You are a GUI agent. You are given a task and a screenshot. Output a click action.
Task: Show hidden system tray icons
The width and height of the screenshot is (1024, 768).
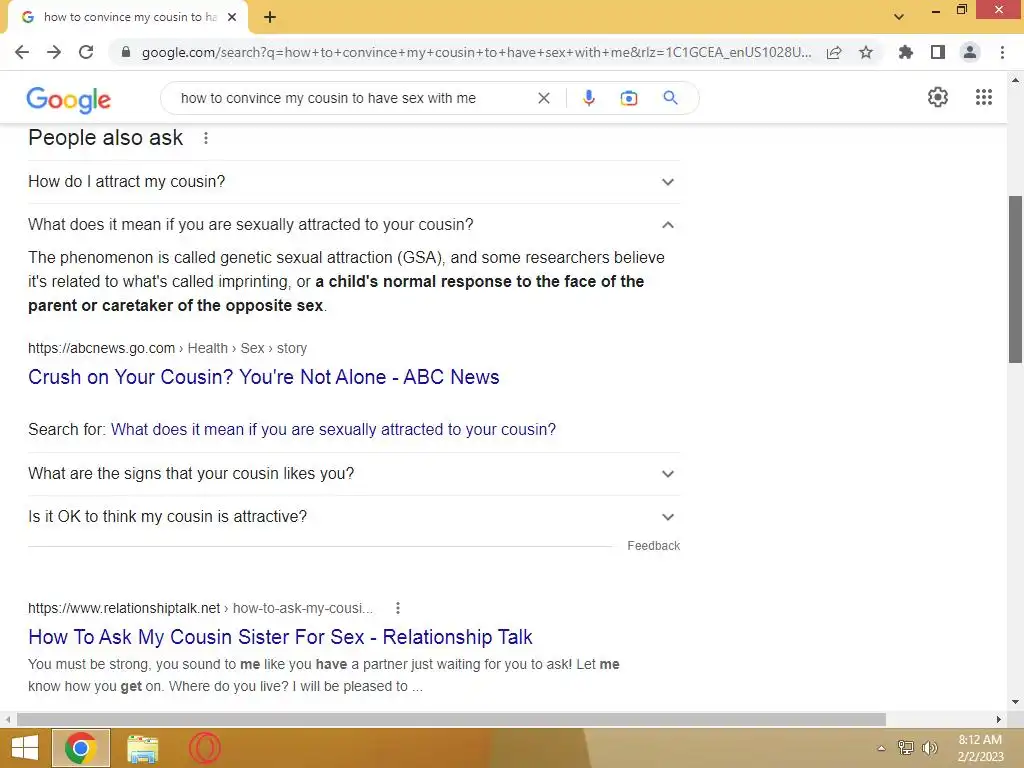click(881, 748)
